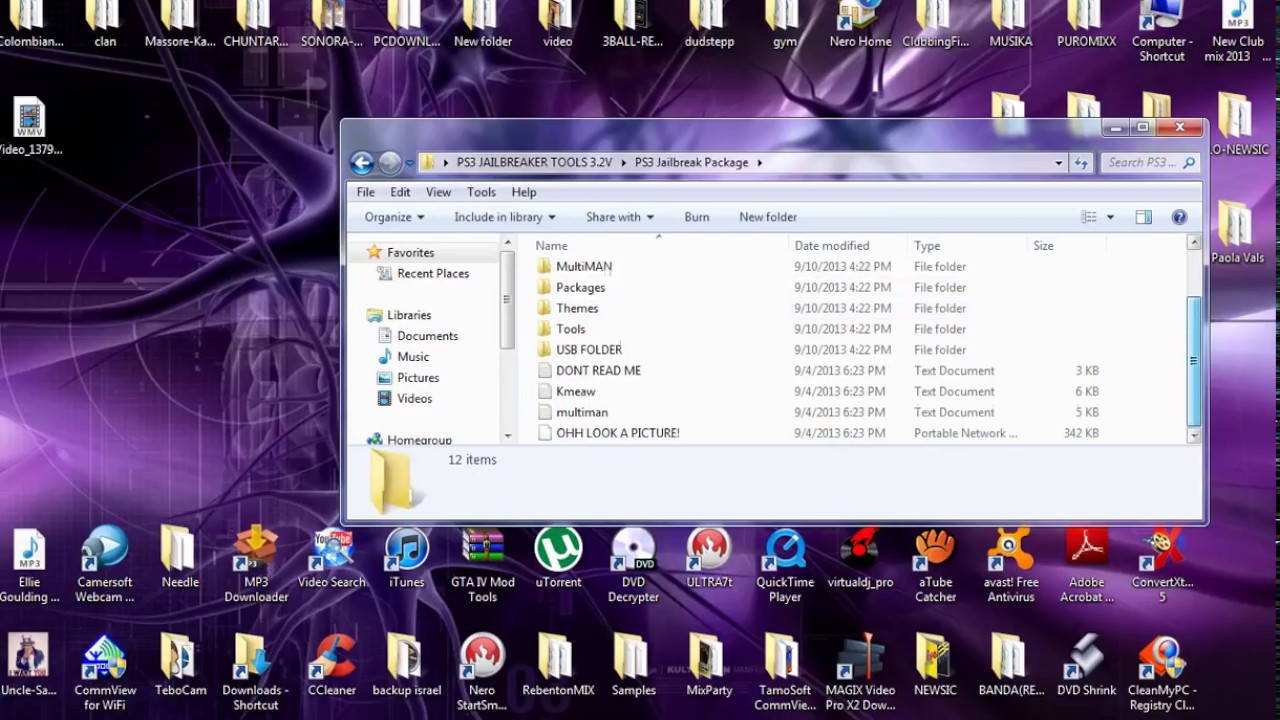The width and height of the screenshot is (1280, 720).
Task: Open the View menu
Action: click(x=438, y=192)
